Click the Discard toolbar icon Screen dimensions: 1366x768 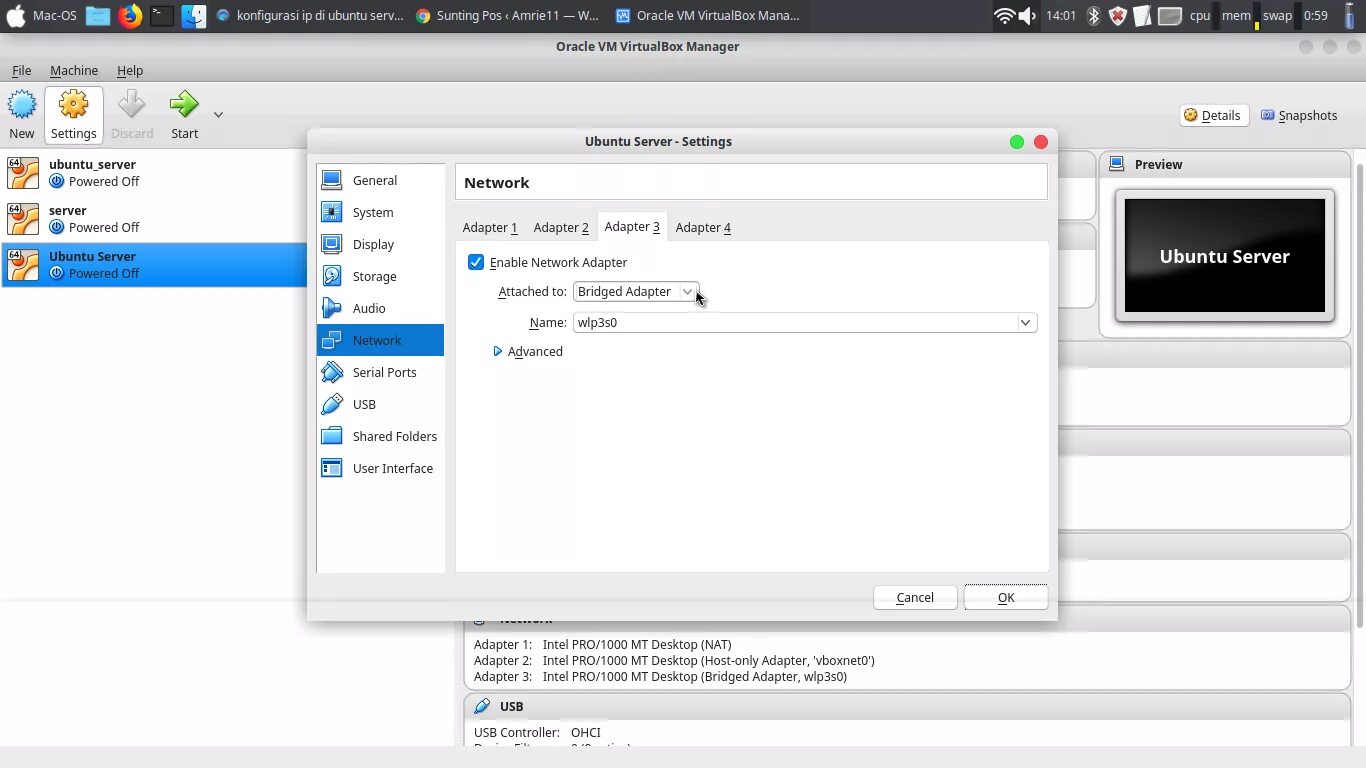(x=132, y=114)
